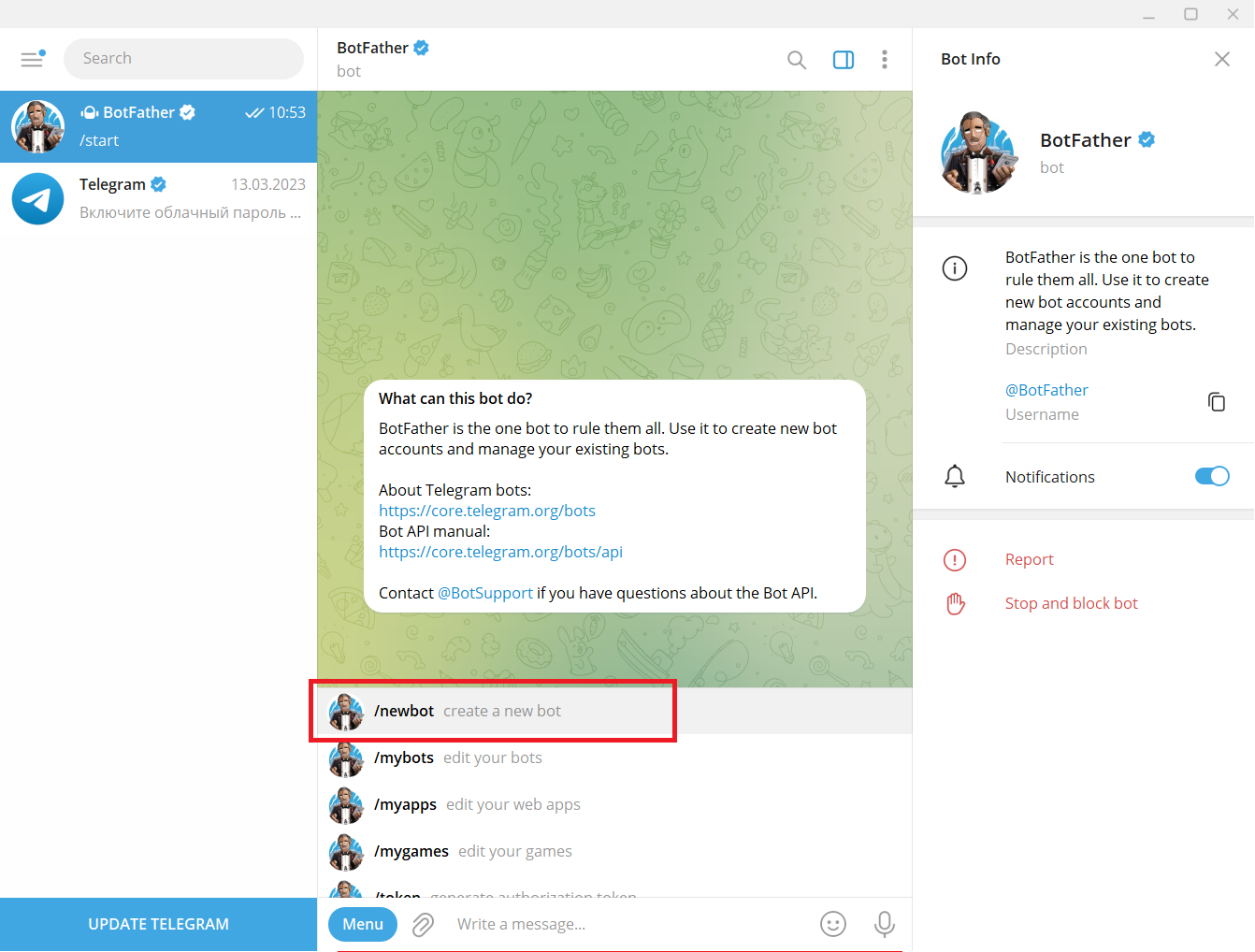This screenshot has height=952, width=1255.
Task: Click the 'What can this bot do?' heading
Action: pos(455,398)
